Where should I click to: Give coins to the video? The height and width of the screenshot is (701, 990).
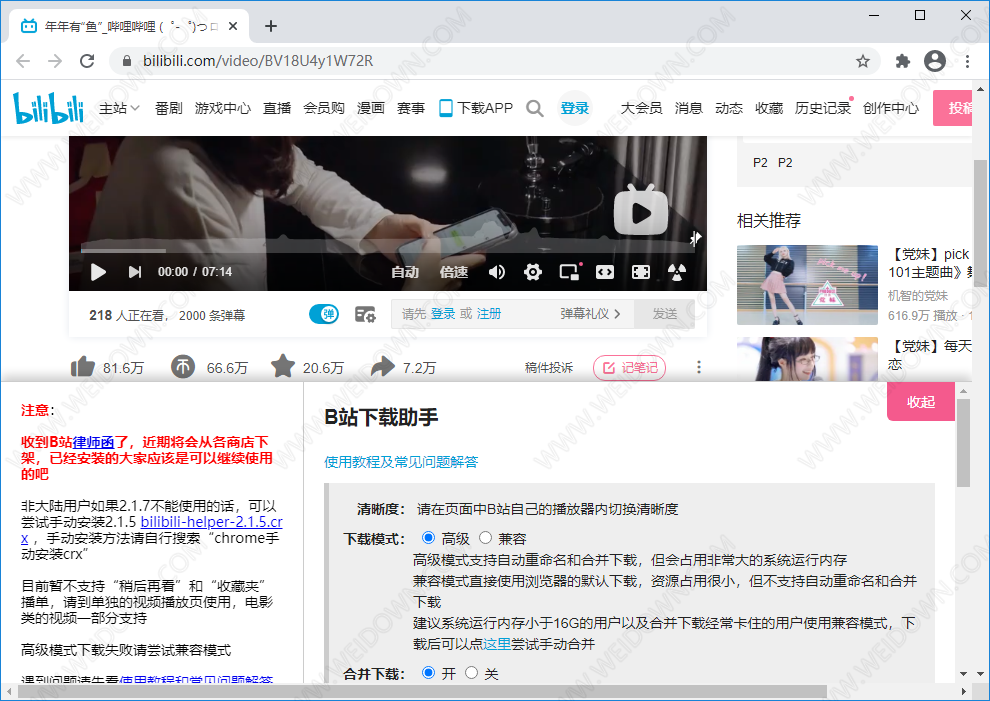(x=183, y=366)
